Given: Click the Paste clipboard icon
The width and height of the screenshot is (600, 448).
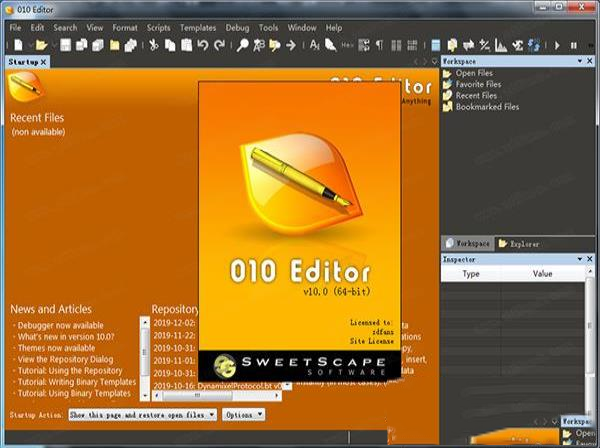Looking at the screenshot, I should coord(186,45).
